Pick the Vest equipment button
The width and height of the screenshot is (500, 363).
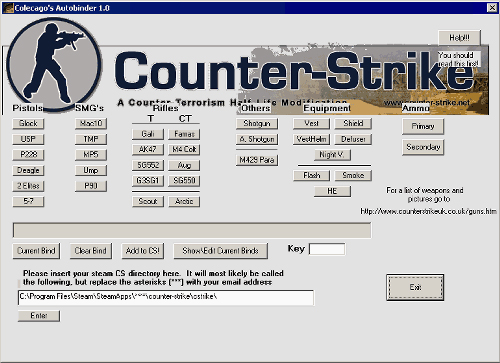[312, 124]
